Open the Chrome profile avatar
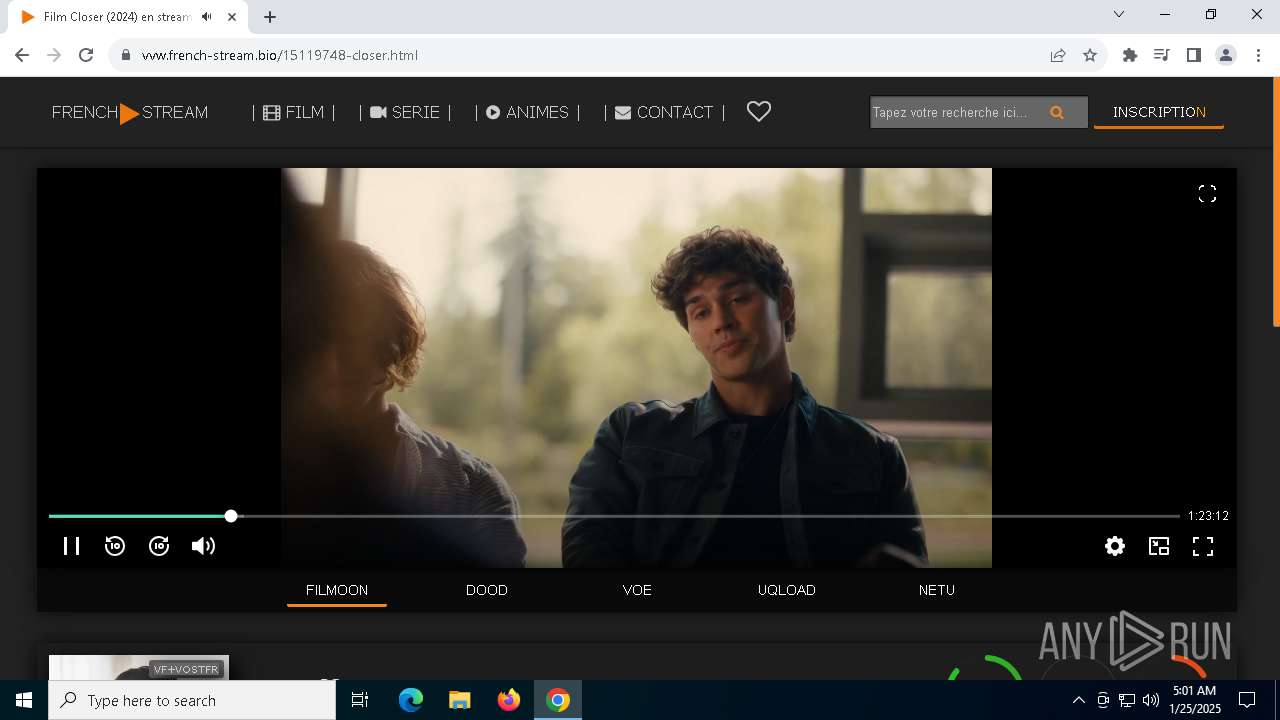The width and height of the screenshot is (1280, 720). pyautogui.click(x=1226, y=55)
